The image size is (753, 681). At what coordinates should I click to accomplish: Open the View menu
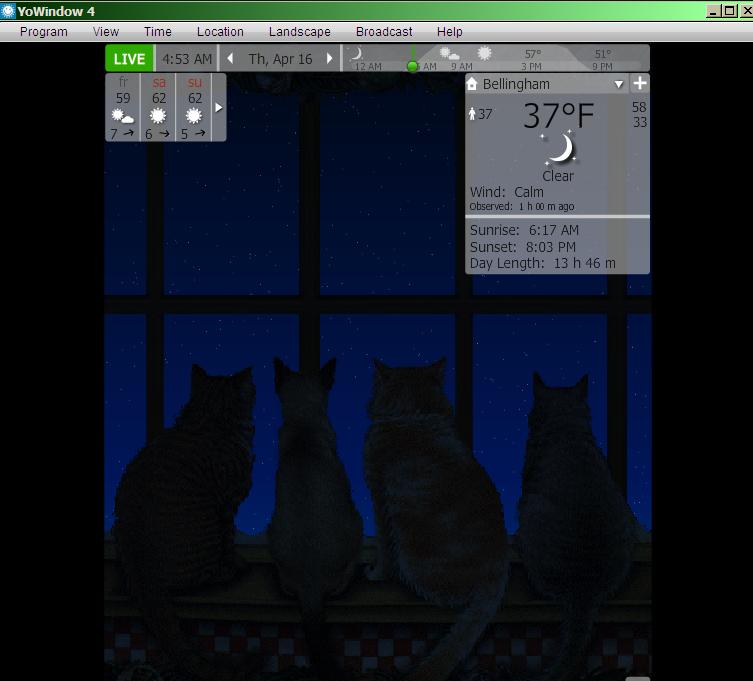pyautogui.click(x=106, y=32)
